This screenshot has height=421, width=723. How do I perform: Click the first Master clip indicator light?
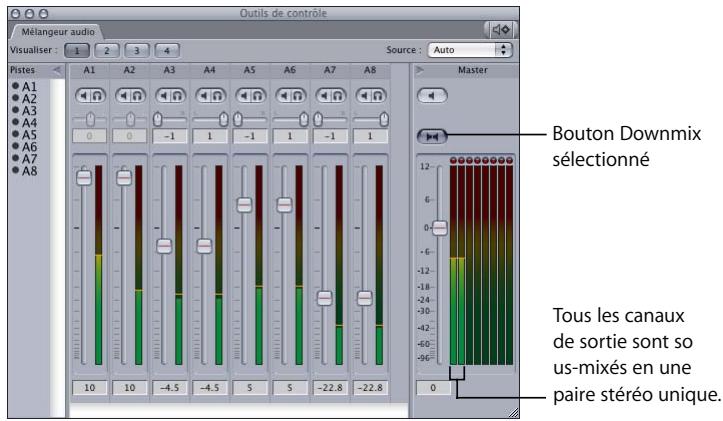tap(454, 160)
